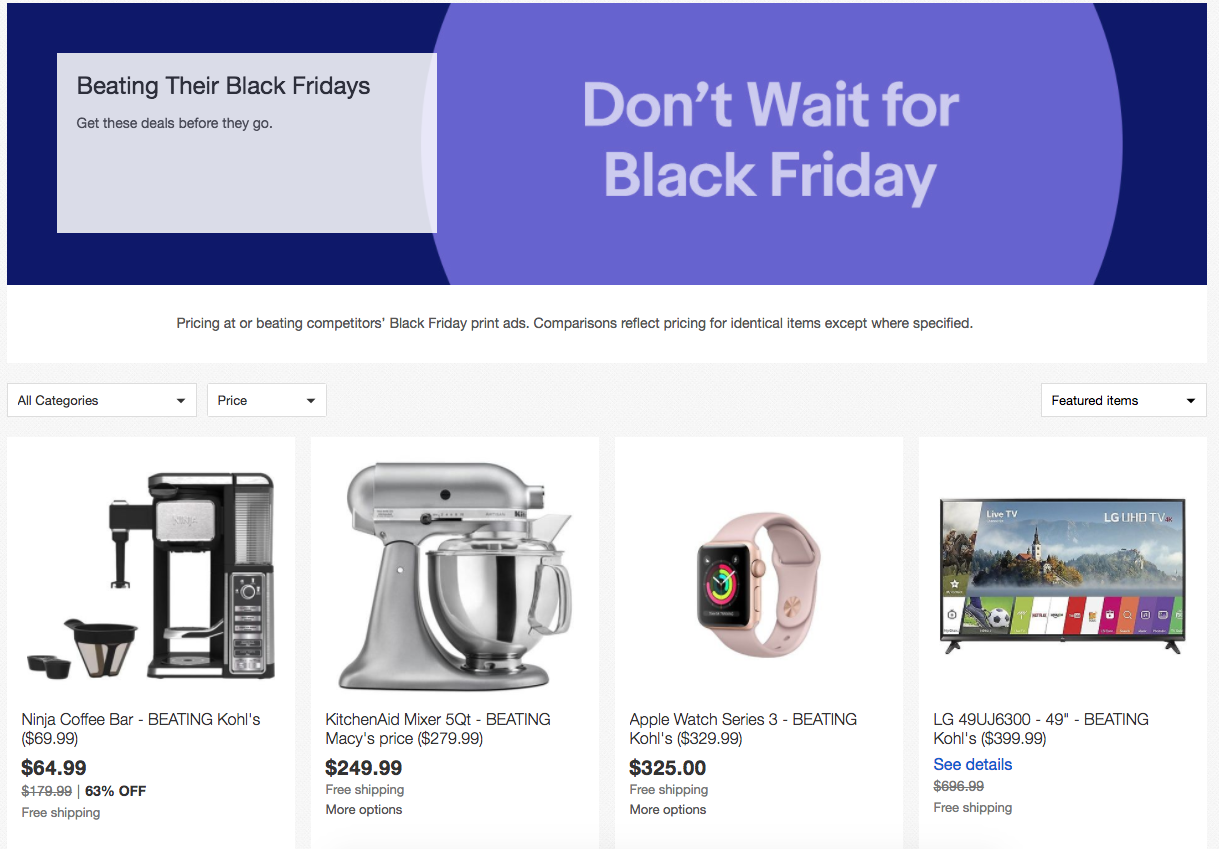Click the Don't Wait for Black Friday banner
The image size is (1219, 849).
click(x=771, y=143)
